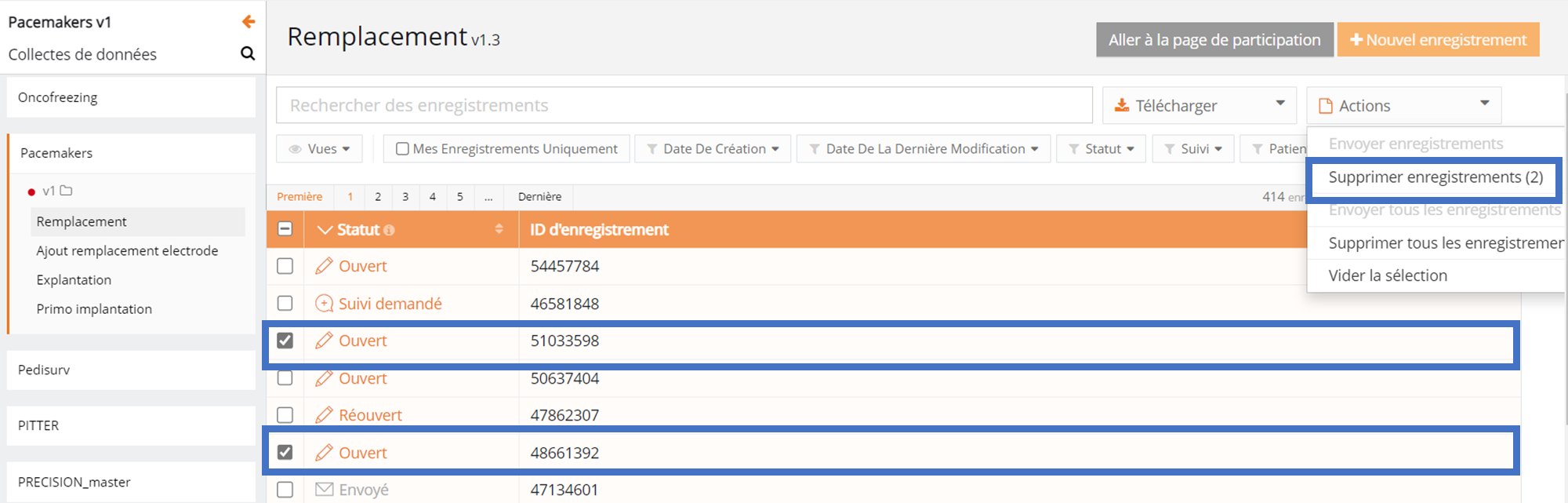
Task: Toggle the select-all checkbox in table header
Action: (285, 229)
